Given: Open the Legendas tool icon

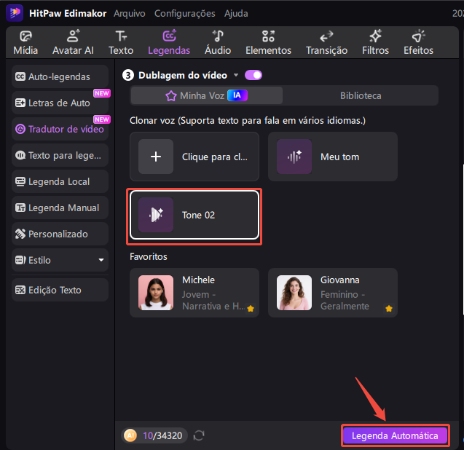Looking at the screenshot, I should [x=169, y=36].
